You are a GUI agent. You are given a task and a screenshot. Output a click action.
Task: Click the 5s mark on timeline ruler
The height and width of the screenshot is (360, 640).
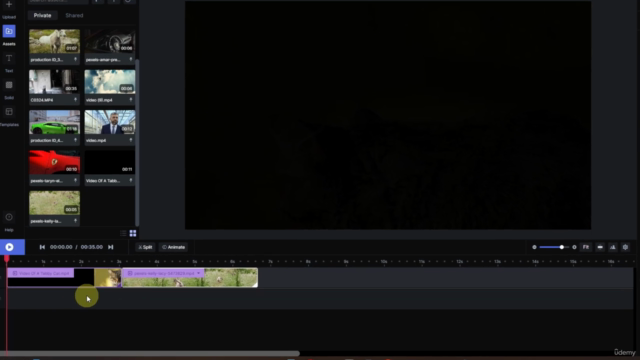[195, 261]
